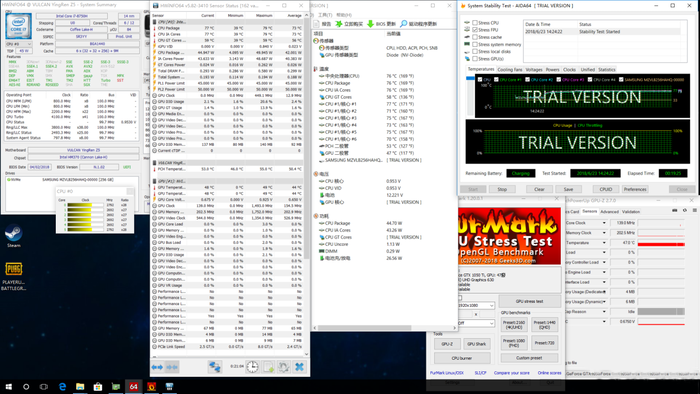700x394 pixels.
Task: Open GPU-Z Memory Controller Load dropdown
Action: 604,262
